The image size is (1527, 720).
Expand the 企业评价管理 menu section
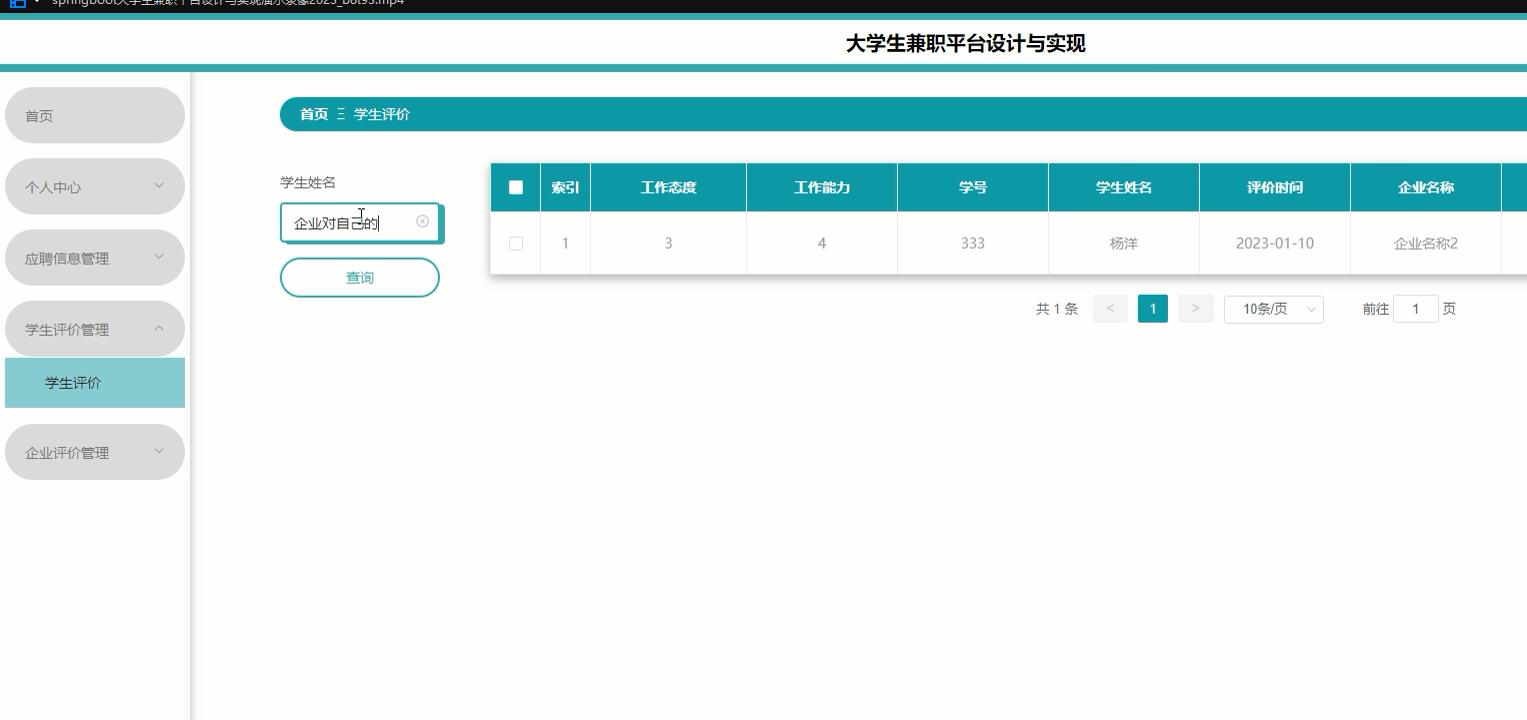95,452
